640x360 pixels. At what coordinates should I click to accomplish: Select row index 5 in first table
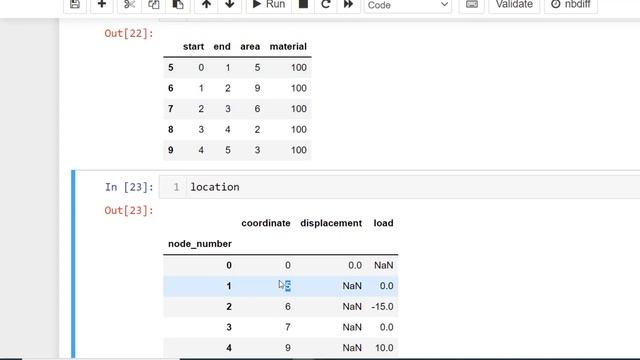point(171,67)
